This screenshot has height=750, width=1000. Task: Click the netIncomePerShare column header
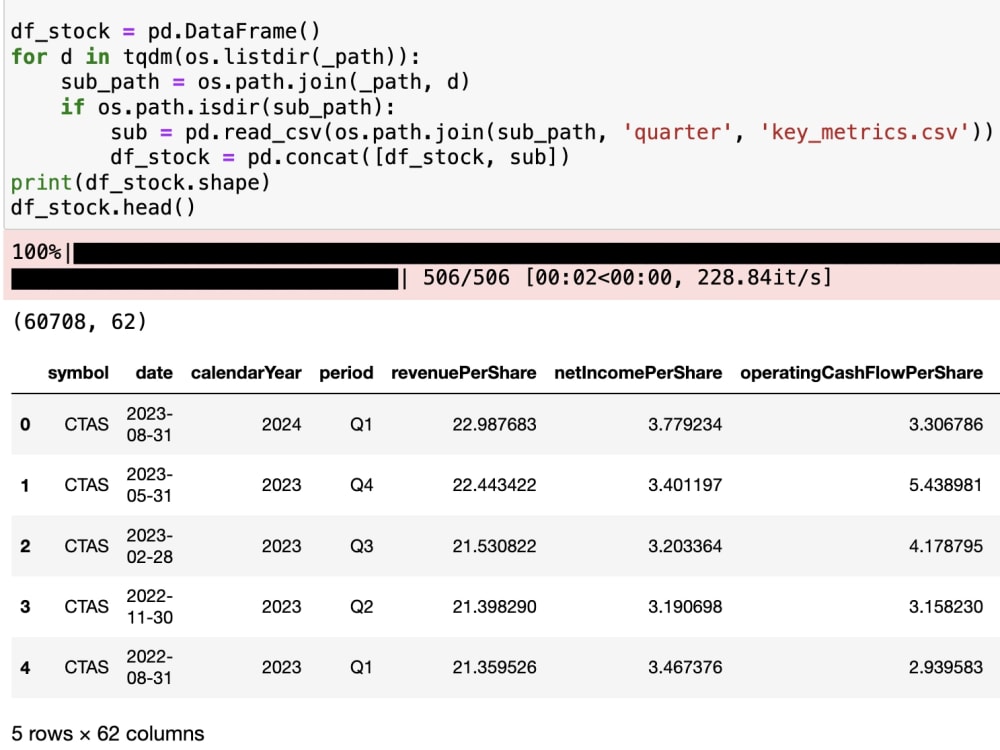pos(638,373)
